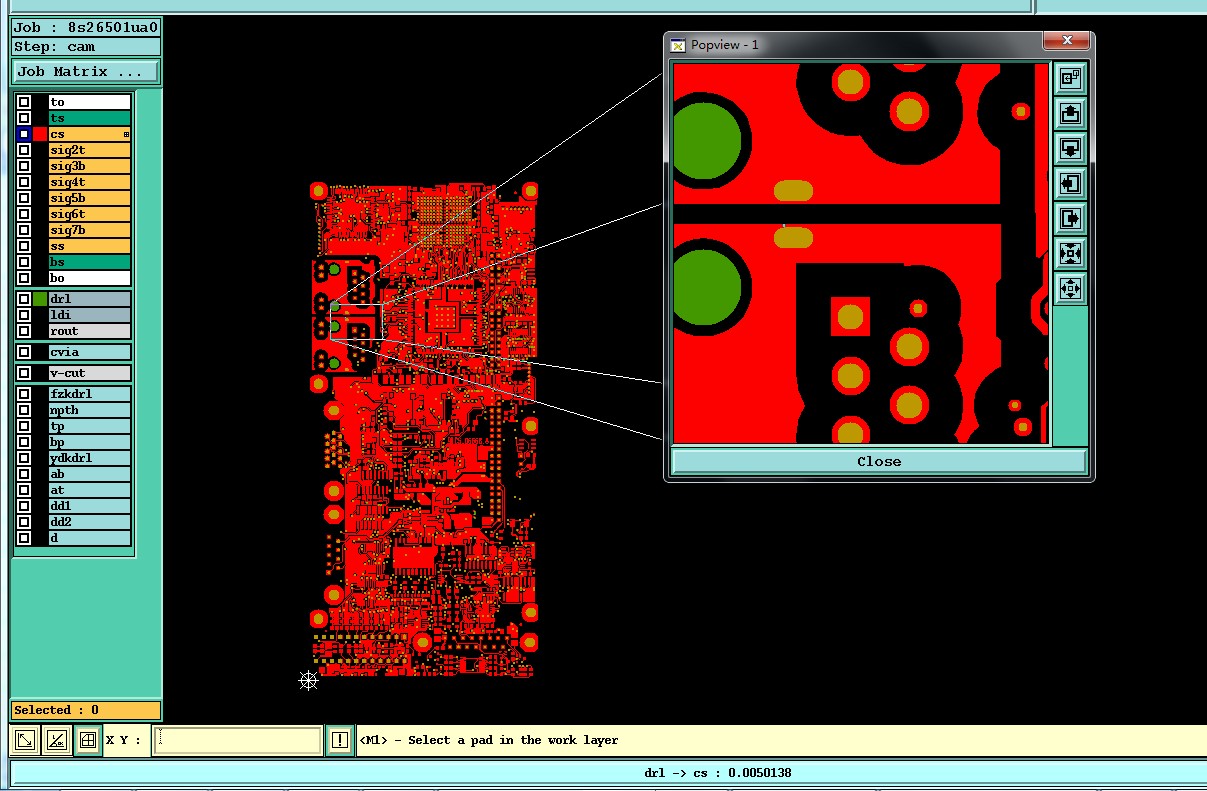1207x791 pixels.
Task: Click the X Y coordinate input field
Action: [x=238, y=740]
